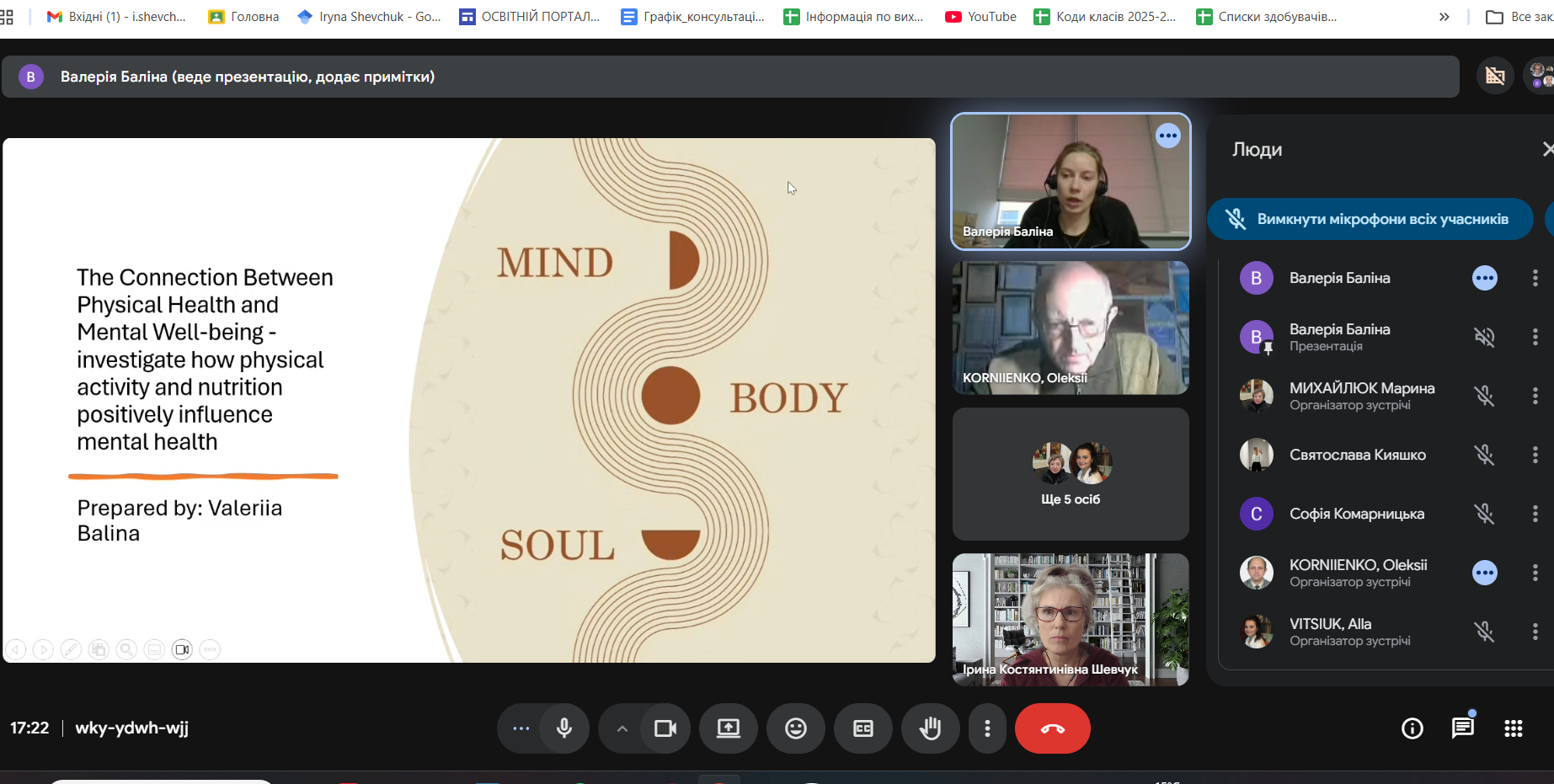This screenshot has height=784, width=1554.
Task: Click the present screen icon
Action: click(x=728, y=728)
